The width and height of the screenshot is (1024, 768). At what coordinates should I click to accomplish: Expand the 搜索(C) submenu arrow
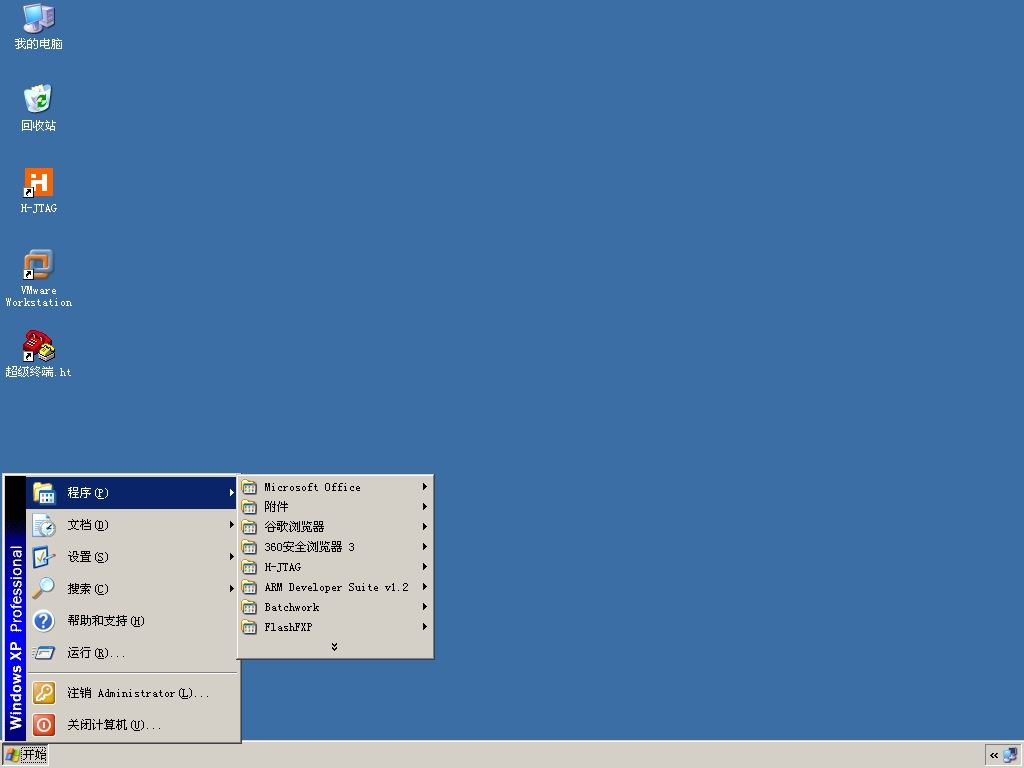point(231,589)
